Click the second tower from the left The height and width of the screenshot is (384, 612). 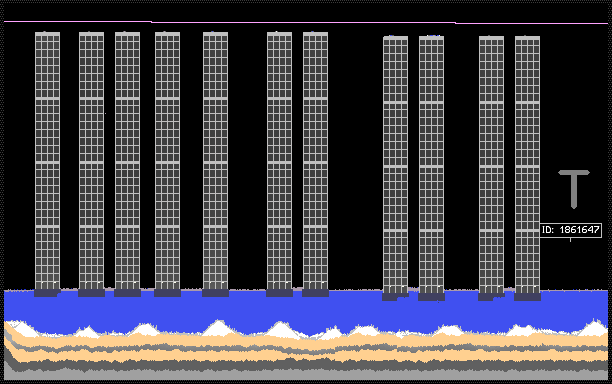[x=91, y=161]
